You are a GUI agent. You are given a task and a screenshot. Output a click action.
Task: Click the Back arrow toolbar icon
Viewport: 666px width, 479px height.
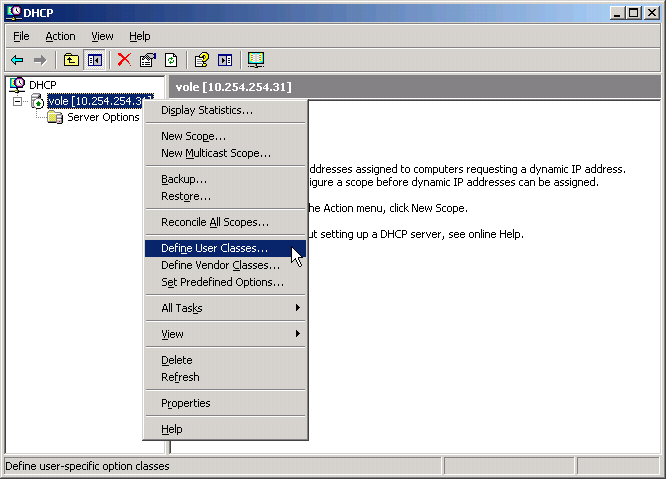coord(17,60)
